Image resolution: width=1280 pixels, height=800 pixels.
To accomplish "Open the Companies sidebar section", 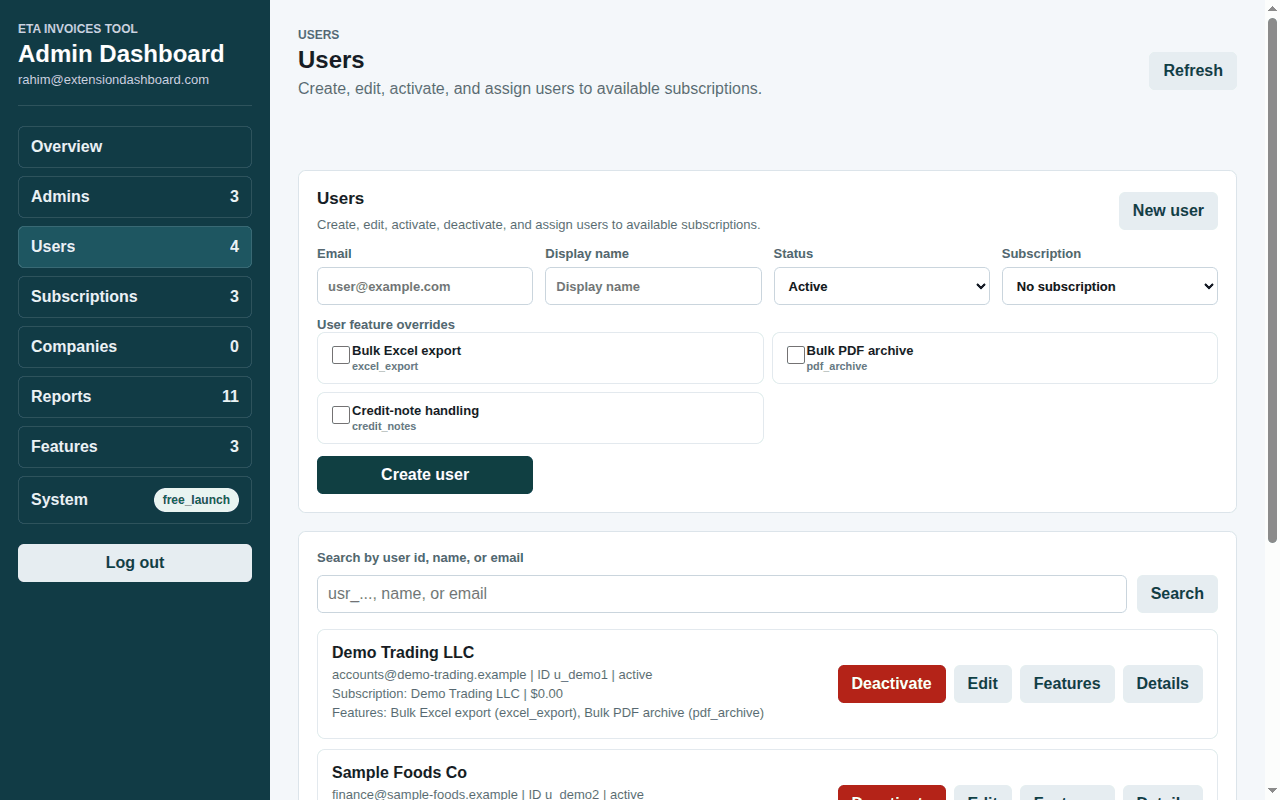I will [135, 347].
